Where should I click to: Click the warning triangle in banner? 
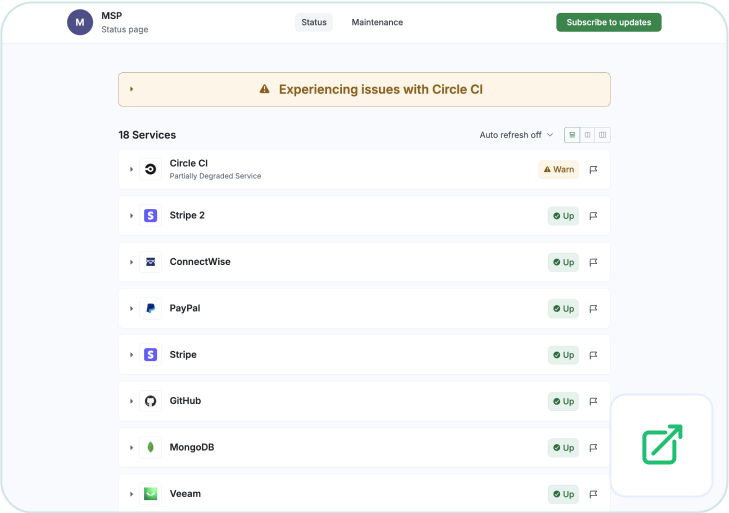coord(265,89)
